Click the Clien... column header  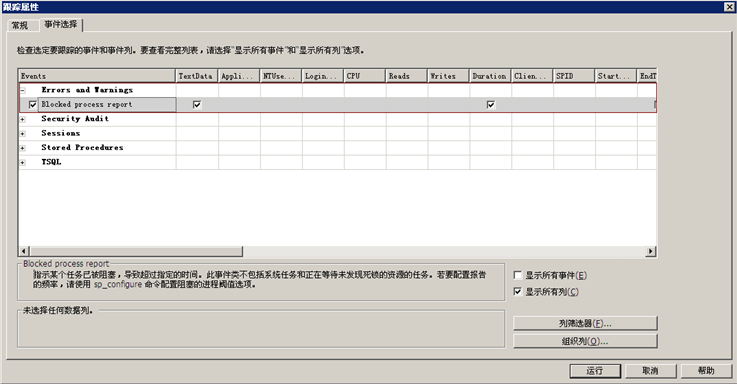tap(532, 76)
